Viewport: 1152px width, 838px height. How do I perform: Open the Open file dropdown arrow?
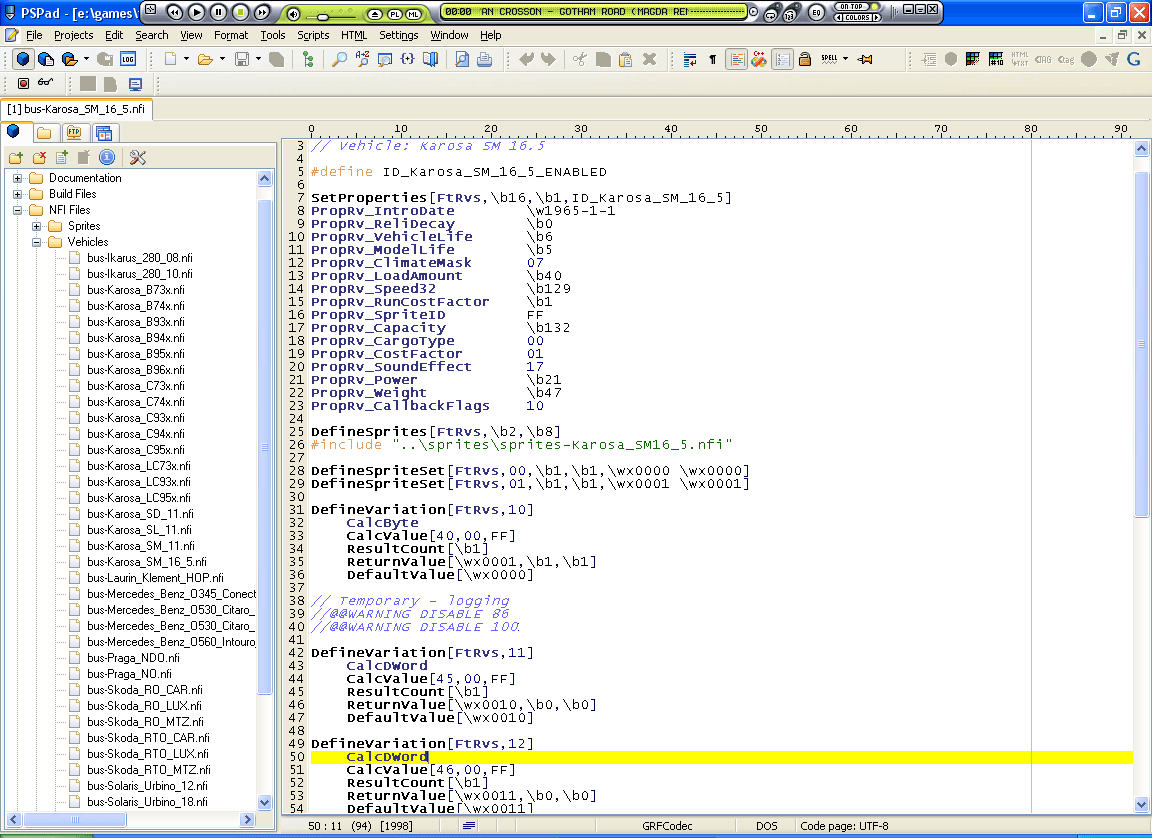coord(222,59)
